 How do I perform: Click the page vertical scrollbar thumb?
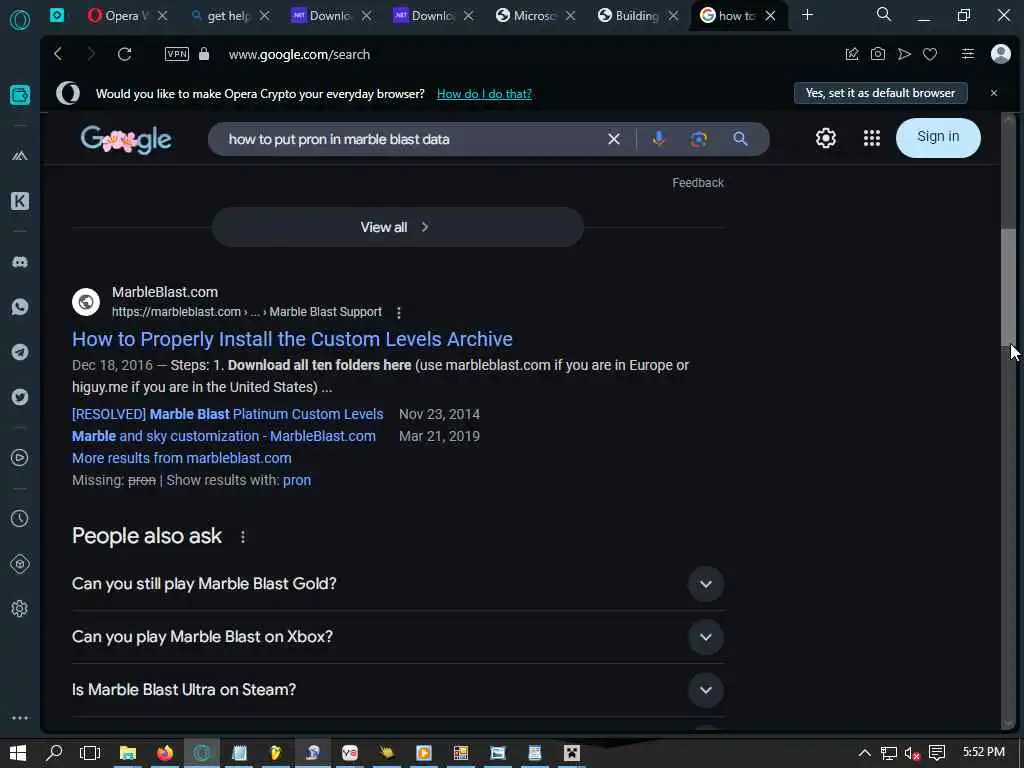pos(1008,287)
